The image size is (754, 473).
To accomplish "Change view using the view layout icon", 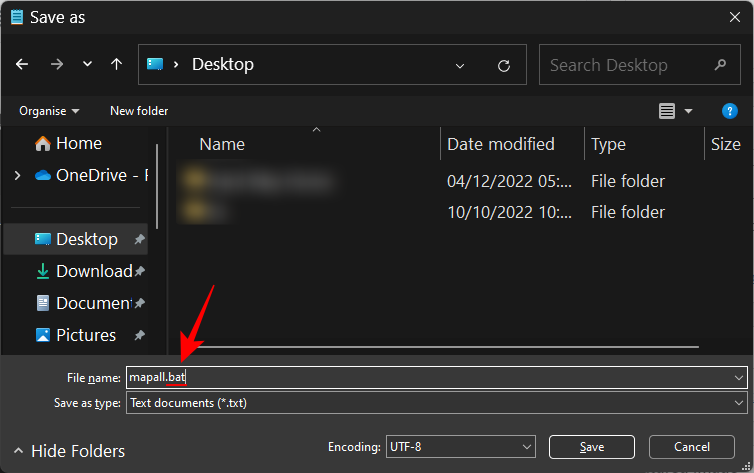I will [x=666, y=111].
